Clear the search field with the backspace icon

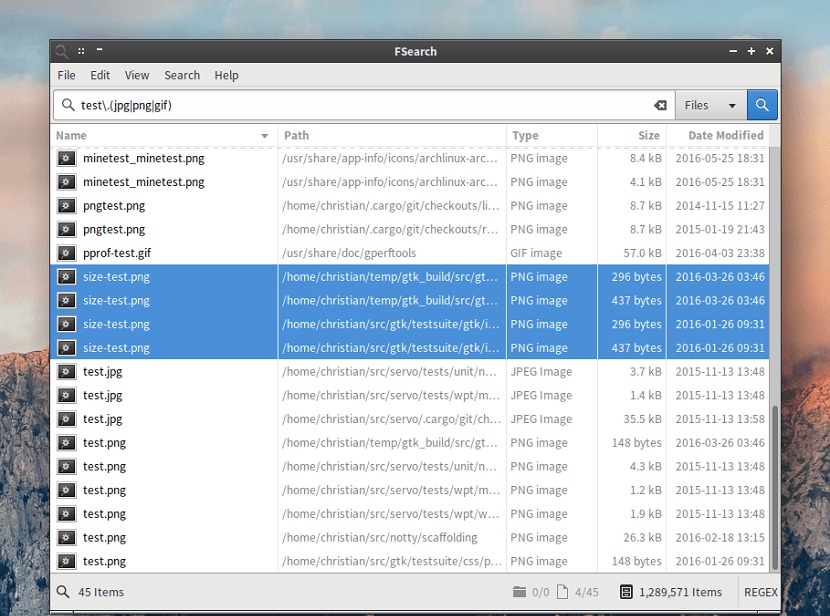pyautogui.click(x=660, y=105)
